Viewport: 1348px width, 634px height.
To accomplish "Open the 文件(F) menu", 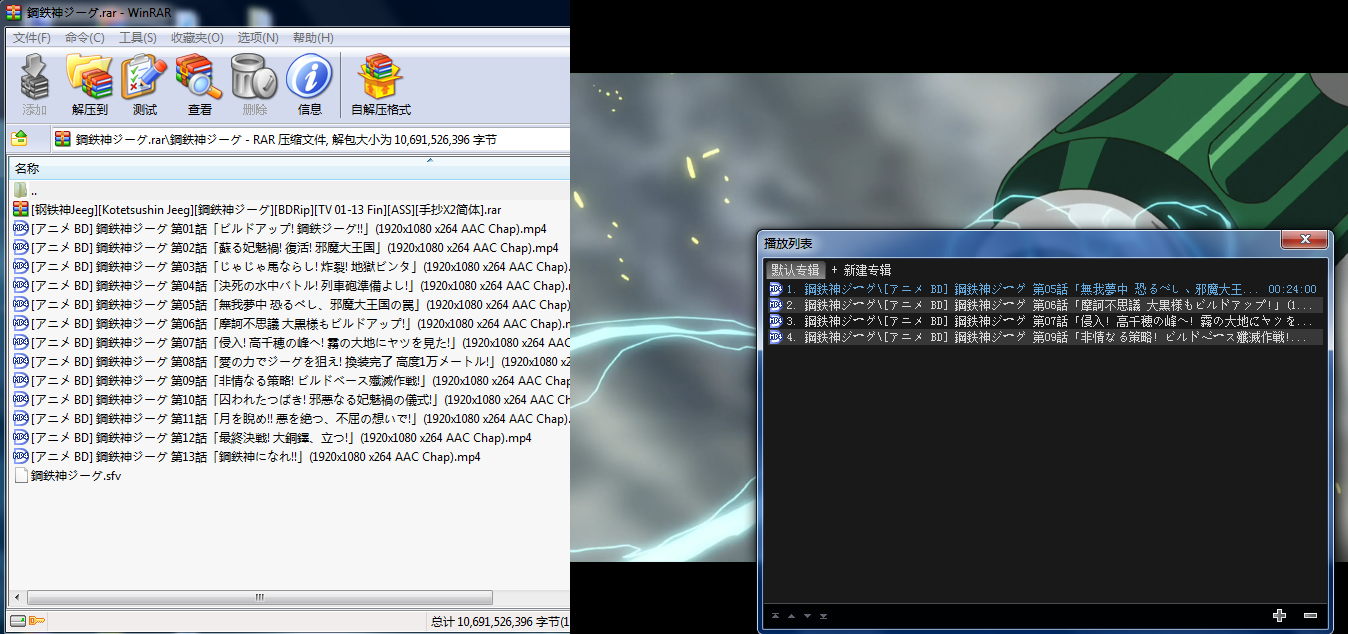I will 31,38.
